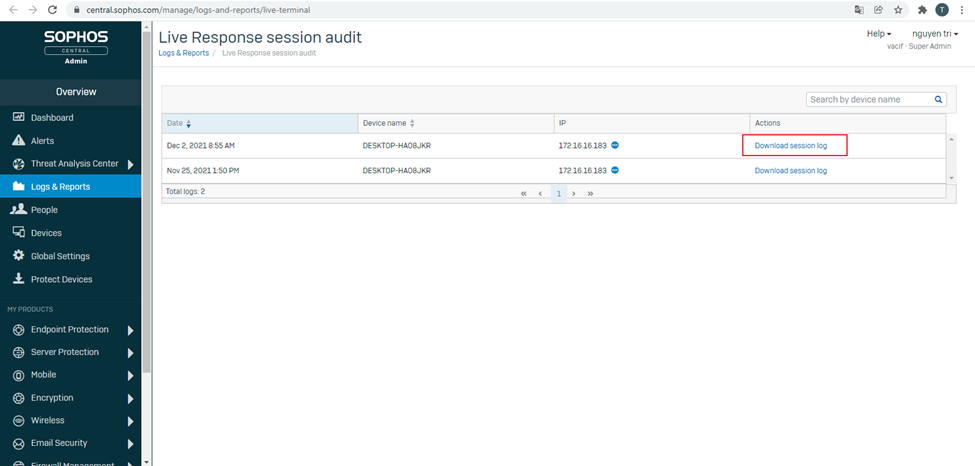Screen dimensions: 975x466
Task: Go to previous page of logs
Action: pyautogui.click(x=540, y=193)
